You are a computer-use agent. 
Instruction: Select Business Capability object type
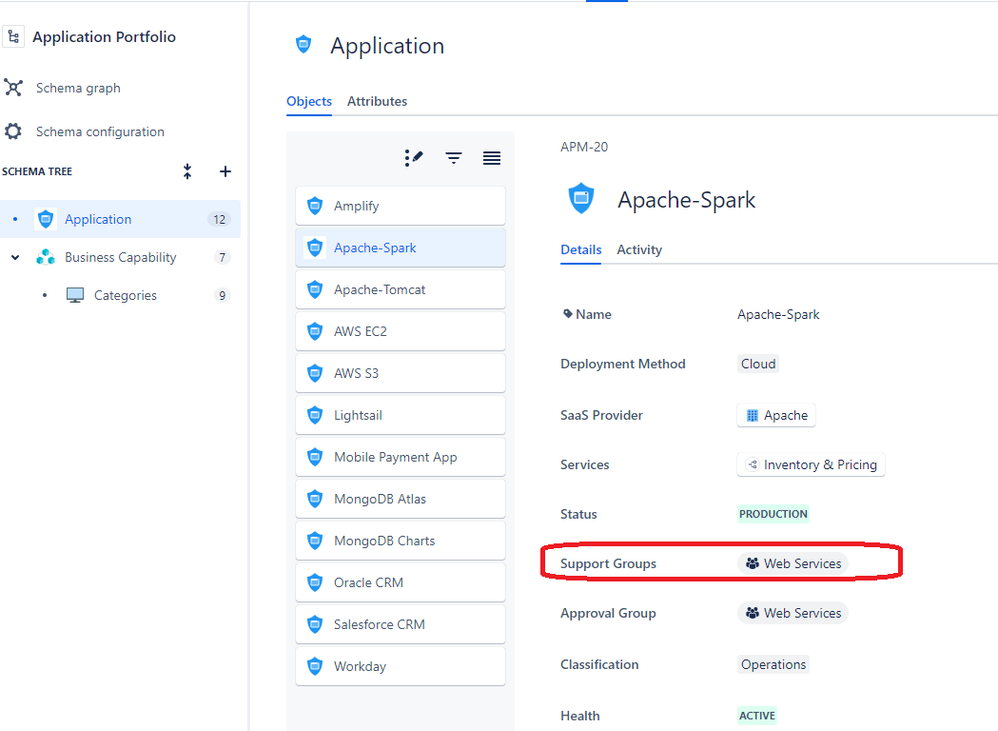[120, 257]
